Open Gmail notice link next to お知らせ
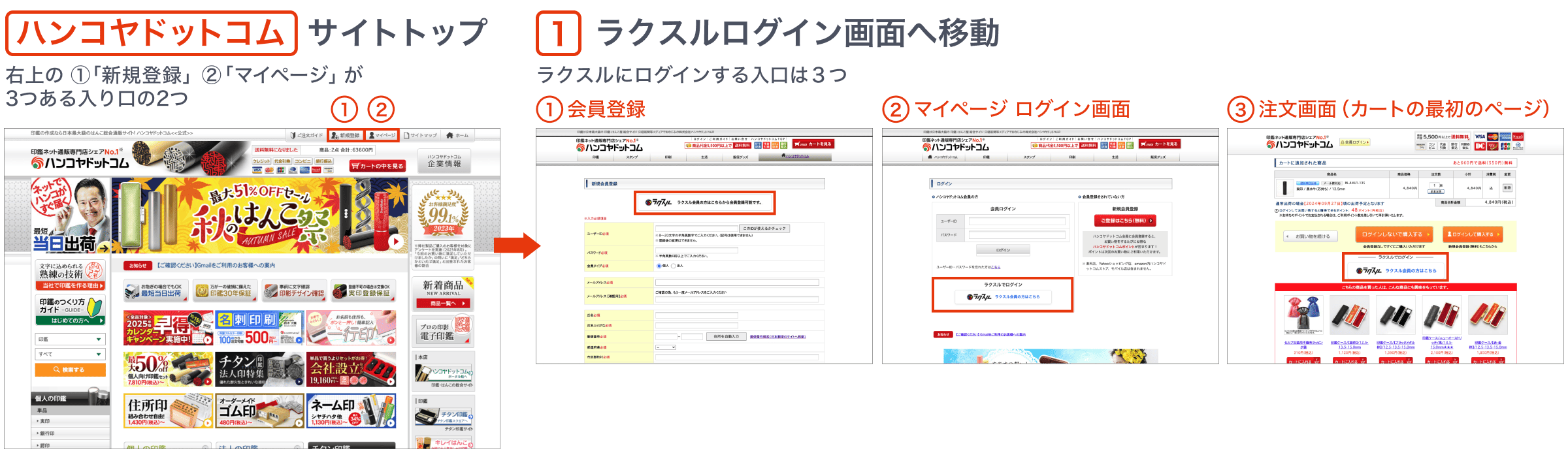 (216, 265)
